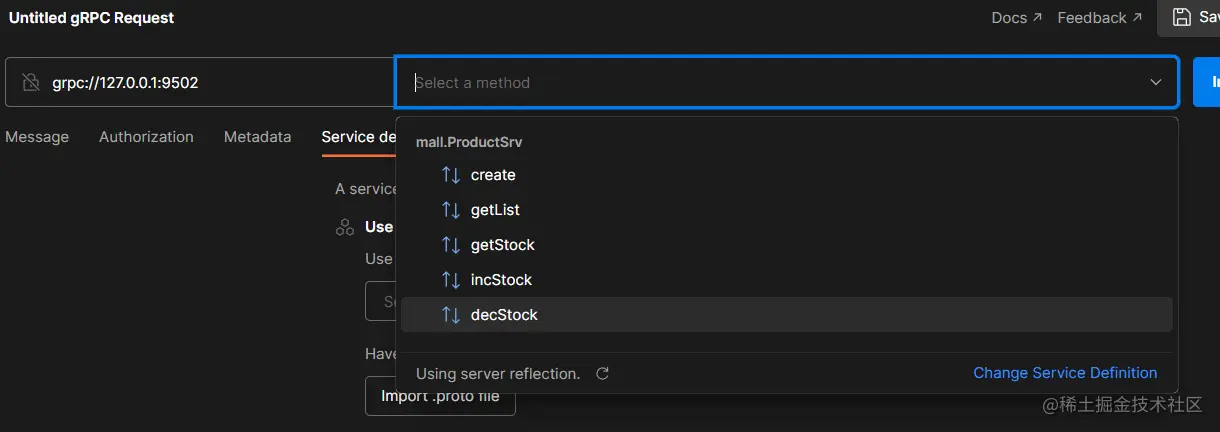Click the arrows icon next to decStock

pyautogui.click(x=451, y=315)
